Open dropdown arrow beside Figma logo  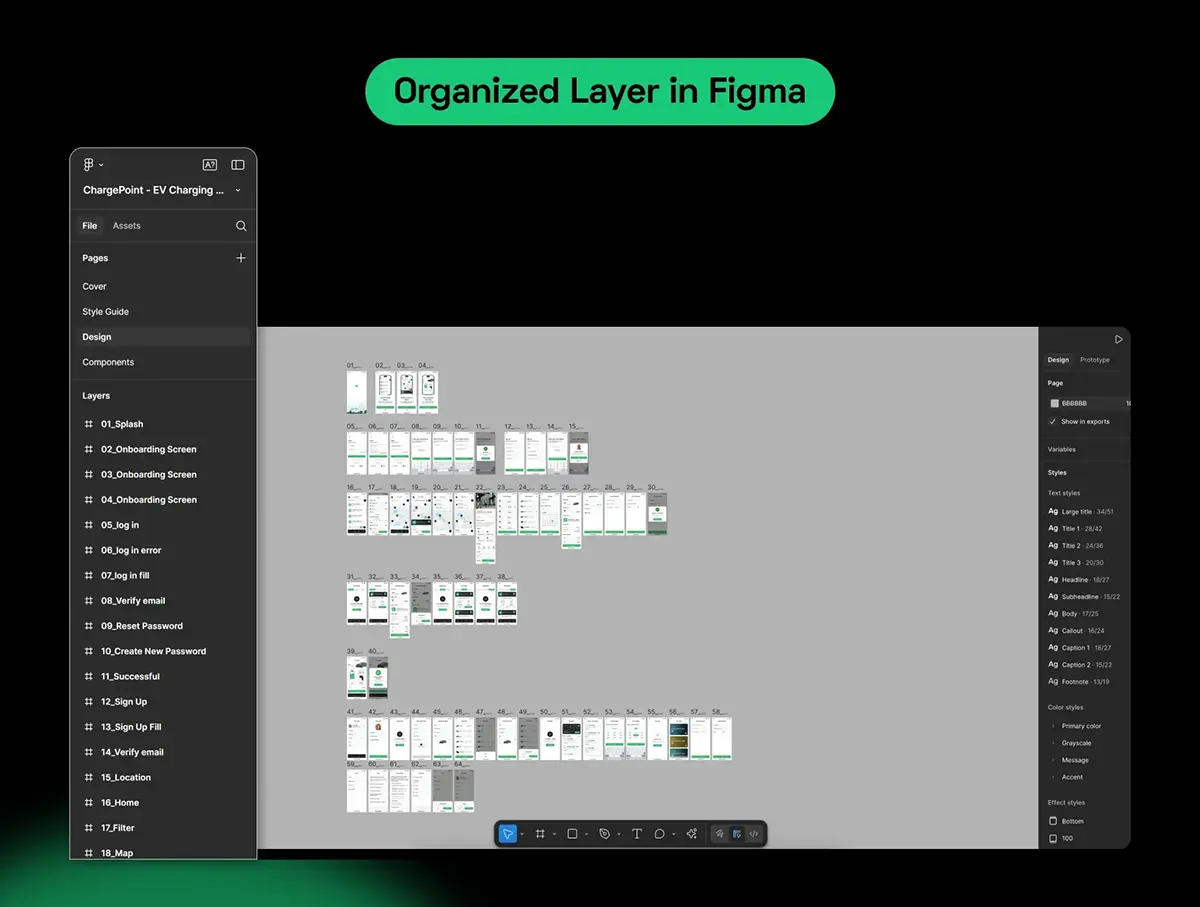point(101,165)
